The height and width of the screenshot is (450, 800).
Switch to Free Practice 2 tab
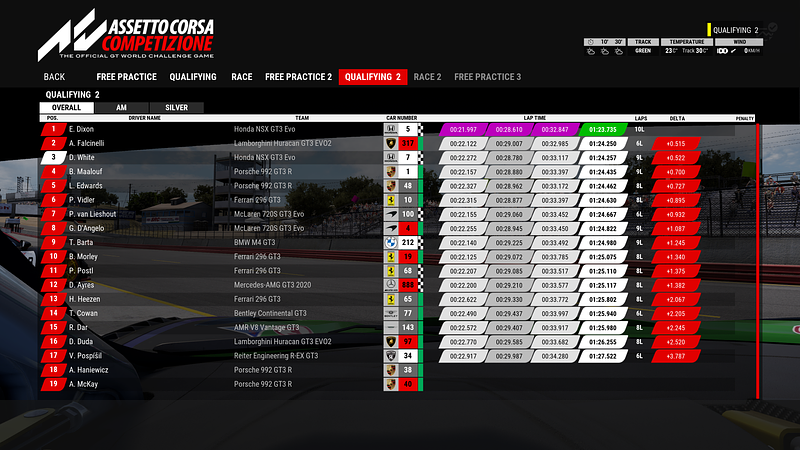click(x=298, y=77)
